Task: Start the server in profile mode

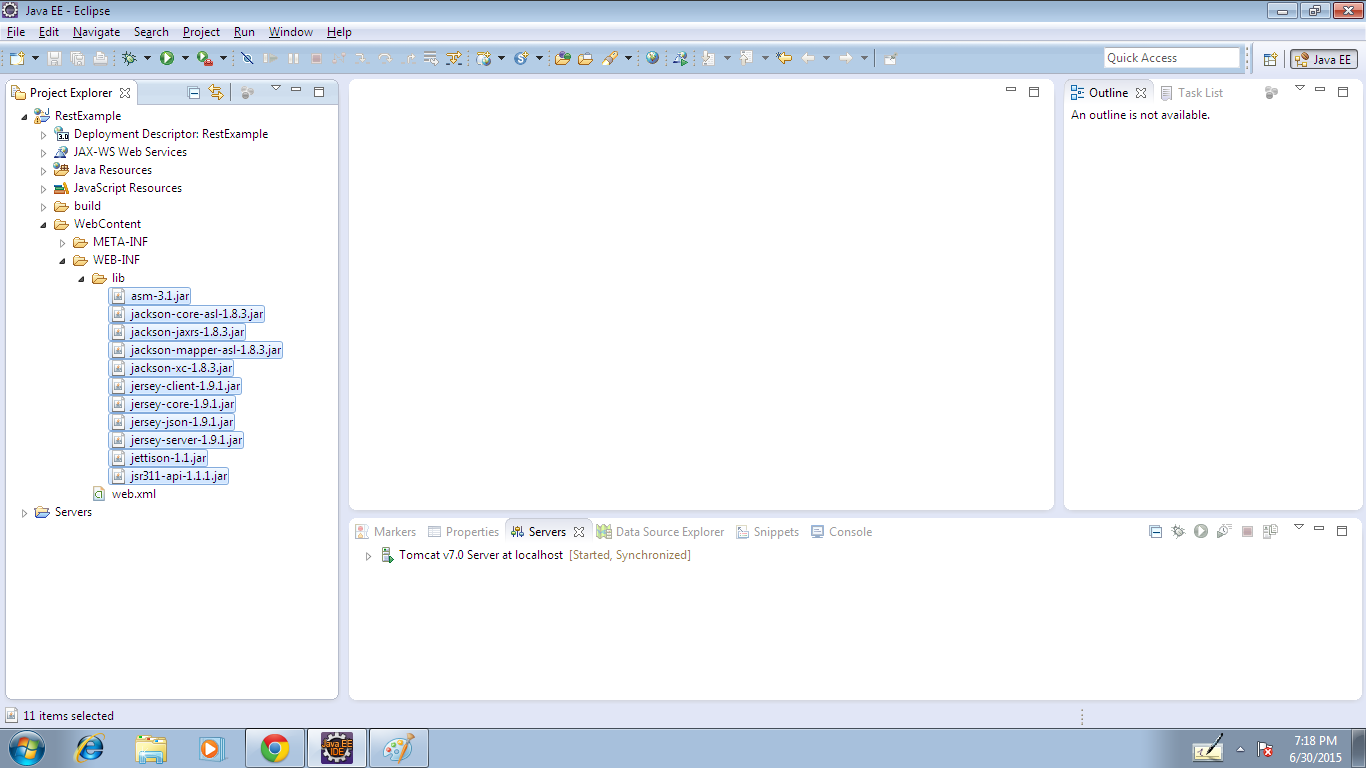Action: (x=1224, y=532)
